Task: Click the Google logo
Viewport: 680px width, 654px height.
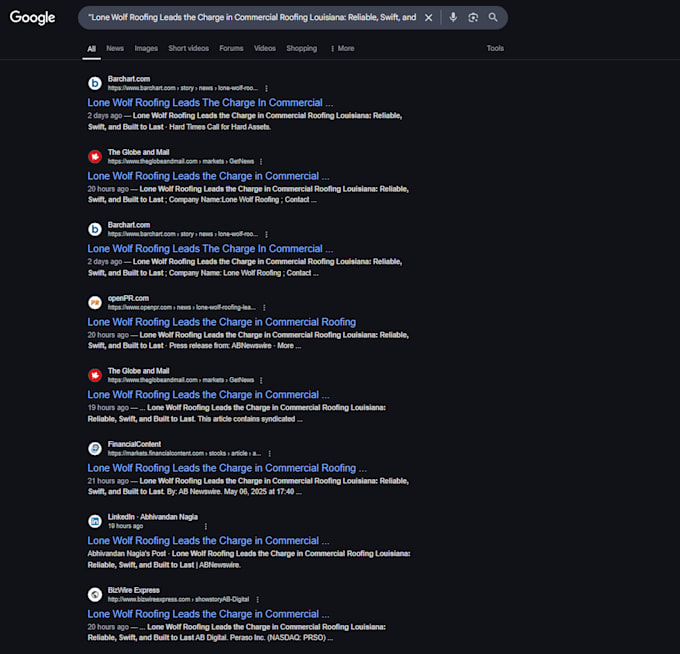Action: coord(33,17)
